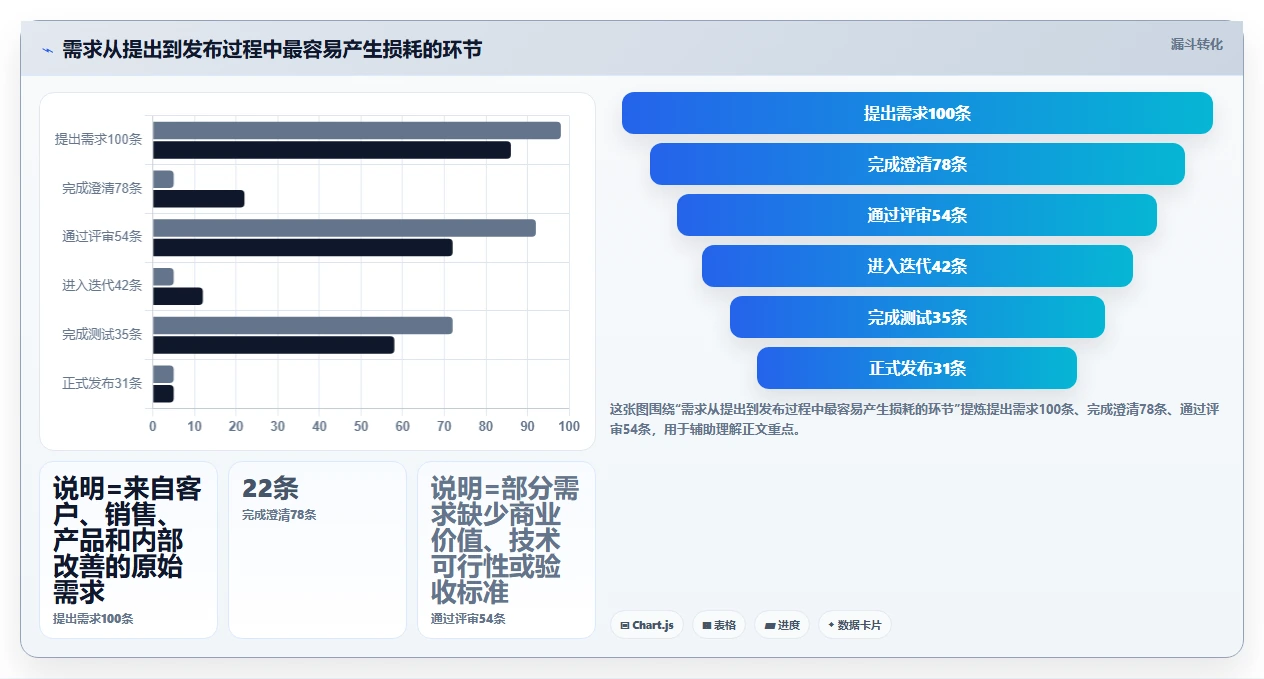Select the Chart.js chip
1264x679 pixels.
[647, 625]
